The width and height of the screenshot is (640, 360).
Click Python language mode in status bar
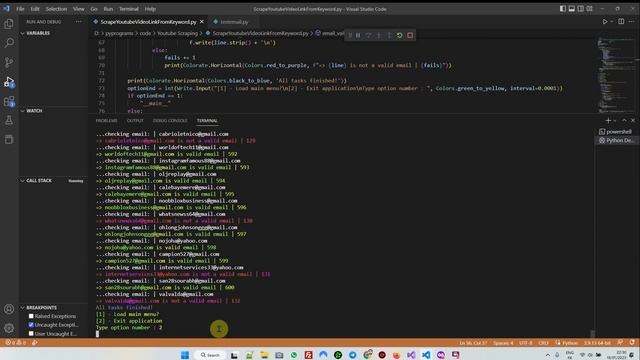tap(570, 343)
